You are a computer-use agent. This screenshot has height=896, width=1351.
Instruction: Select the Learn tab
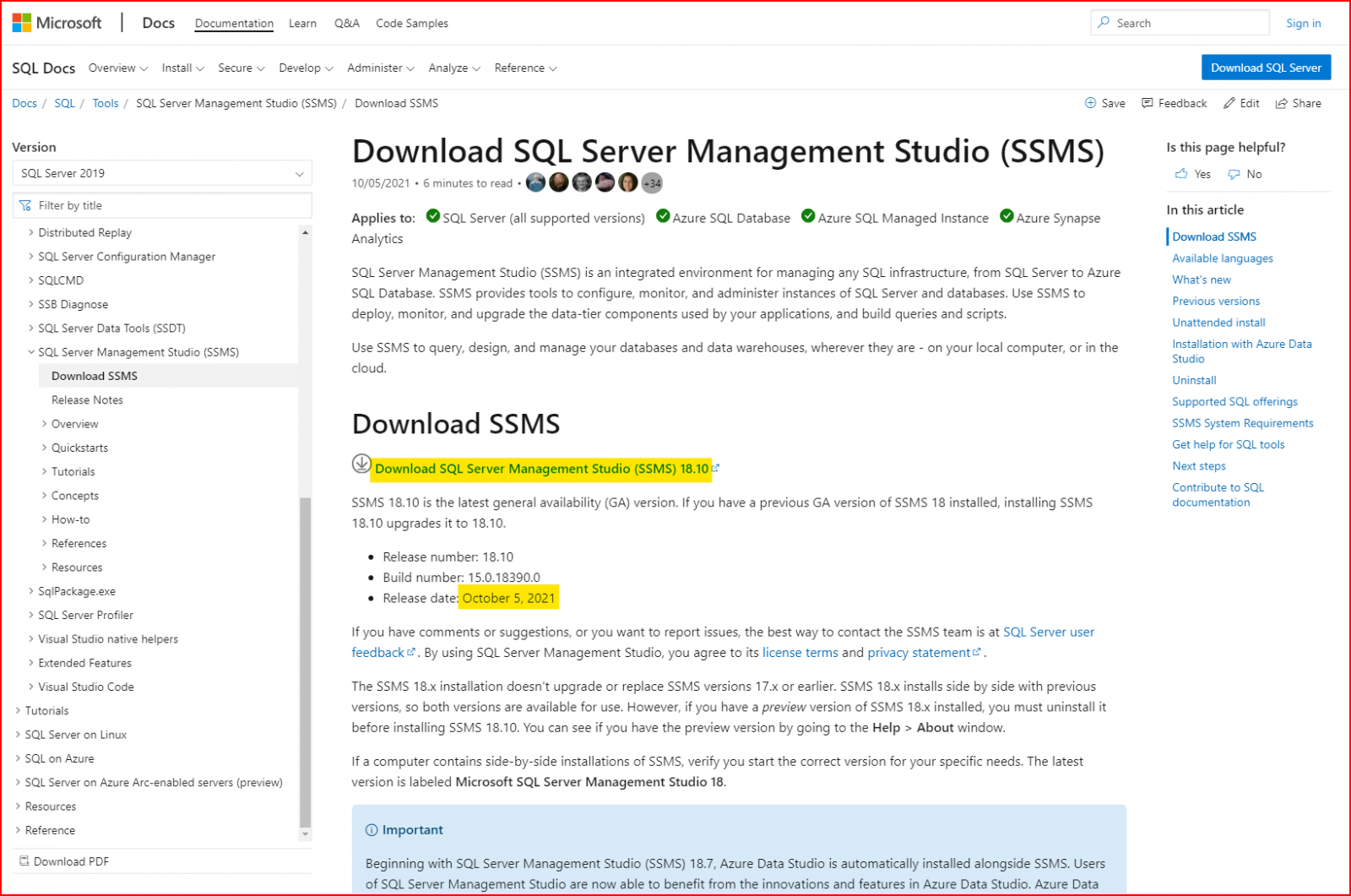302,24
